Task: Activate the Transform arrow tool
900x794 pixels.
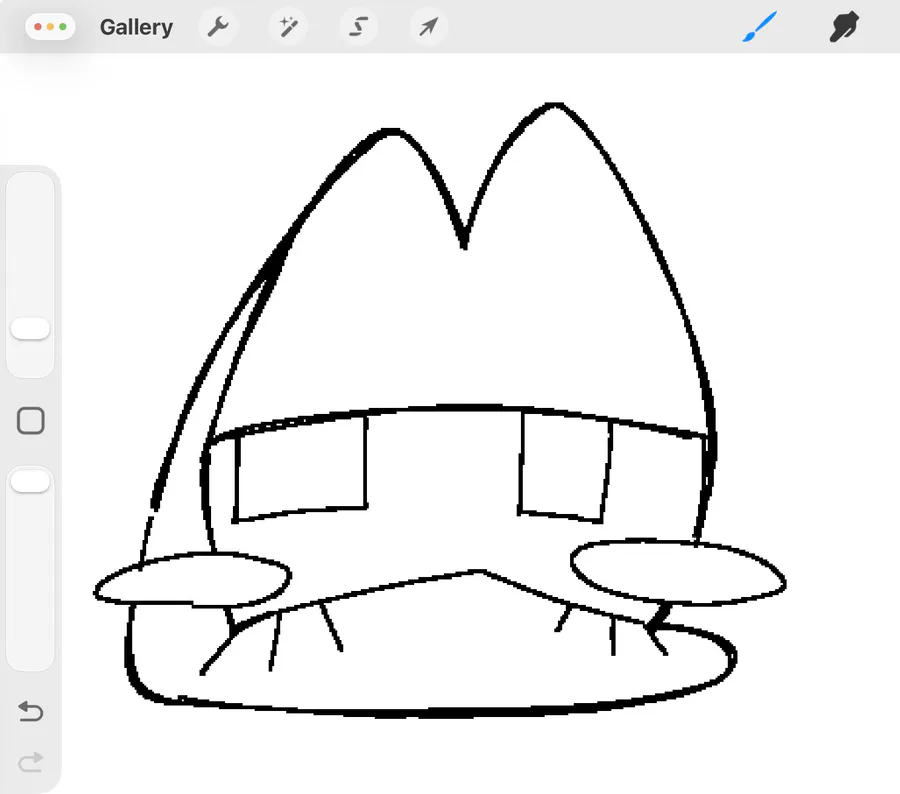Action: pyautogui.click(x=429, y=26)
